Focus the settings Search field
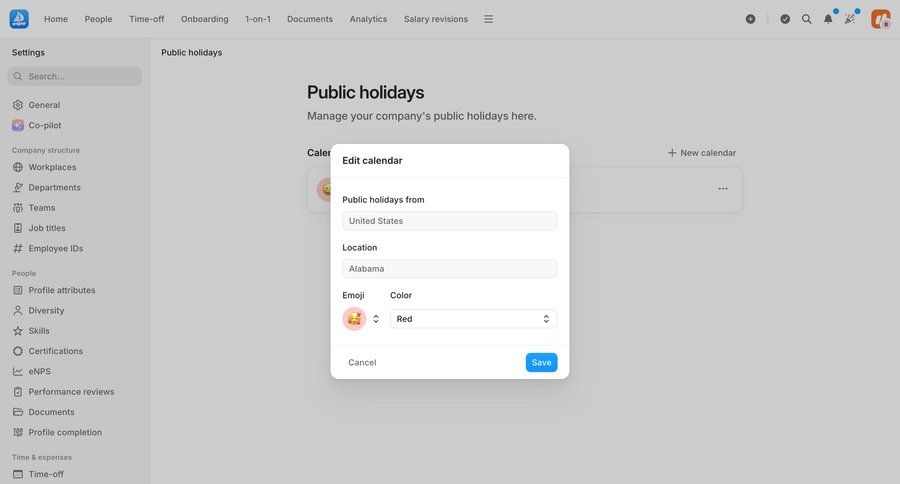This screenshot has height=484, width=900. click(75, 76)
